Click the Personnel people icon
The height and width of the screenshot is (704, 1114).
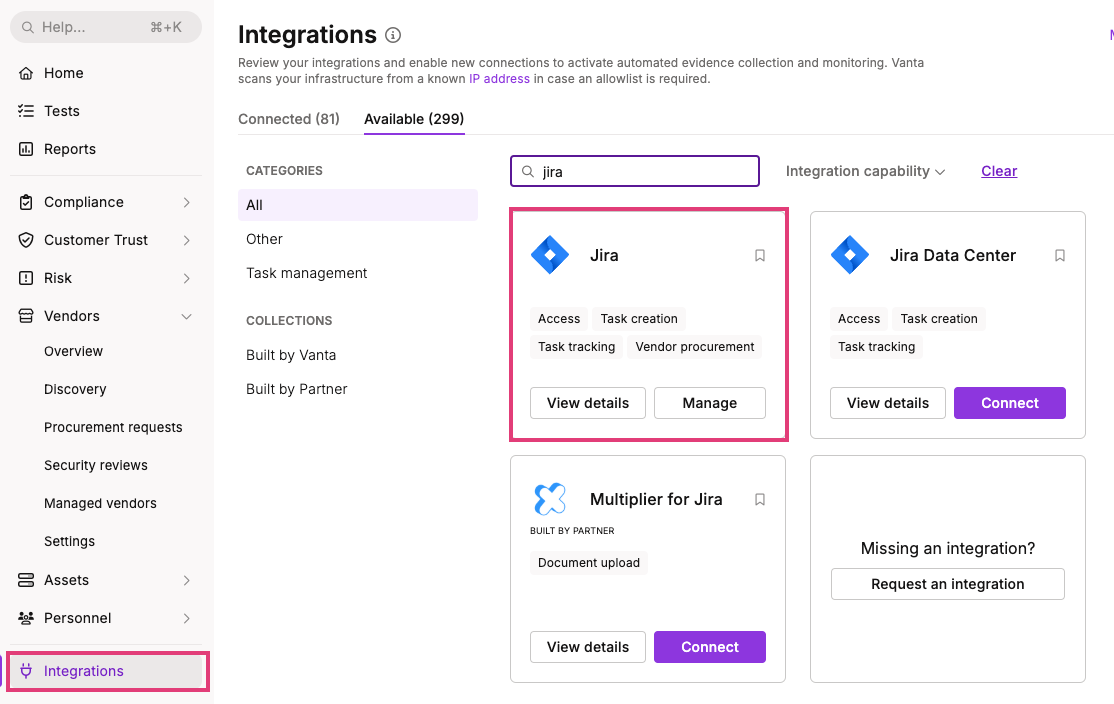point(26,618)
